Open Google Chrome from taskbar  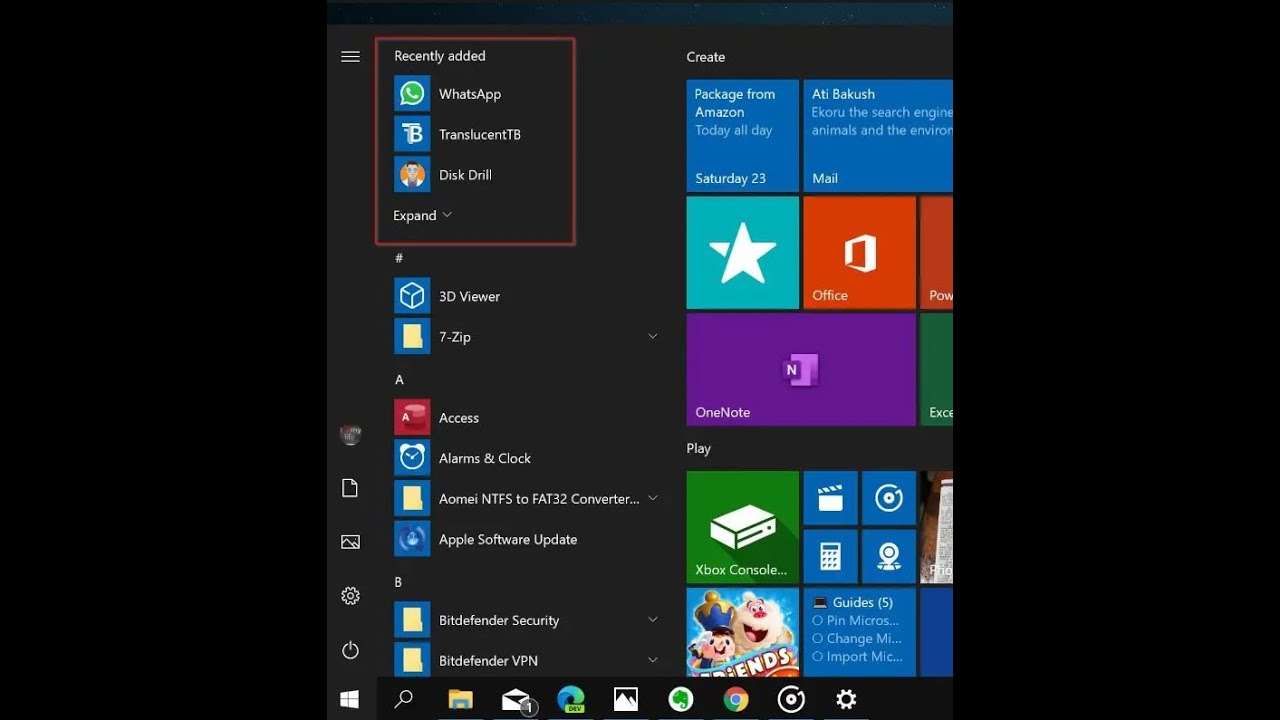[x=736, y=700]
